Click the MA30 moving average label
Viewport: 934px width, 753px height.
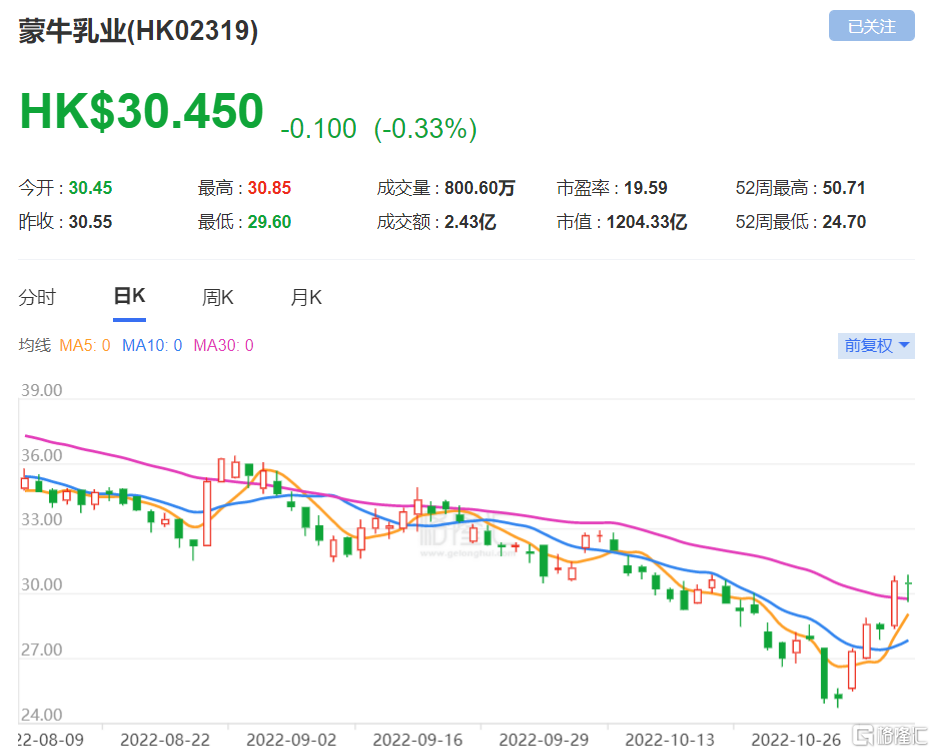pyautogui.click(x=223, y=346)
